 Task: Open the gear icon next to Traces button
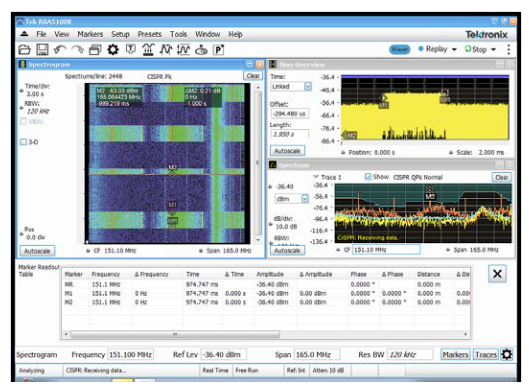click(507, 354)
